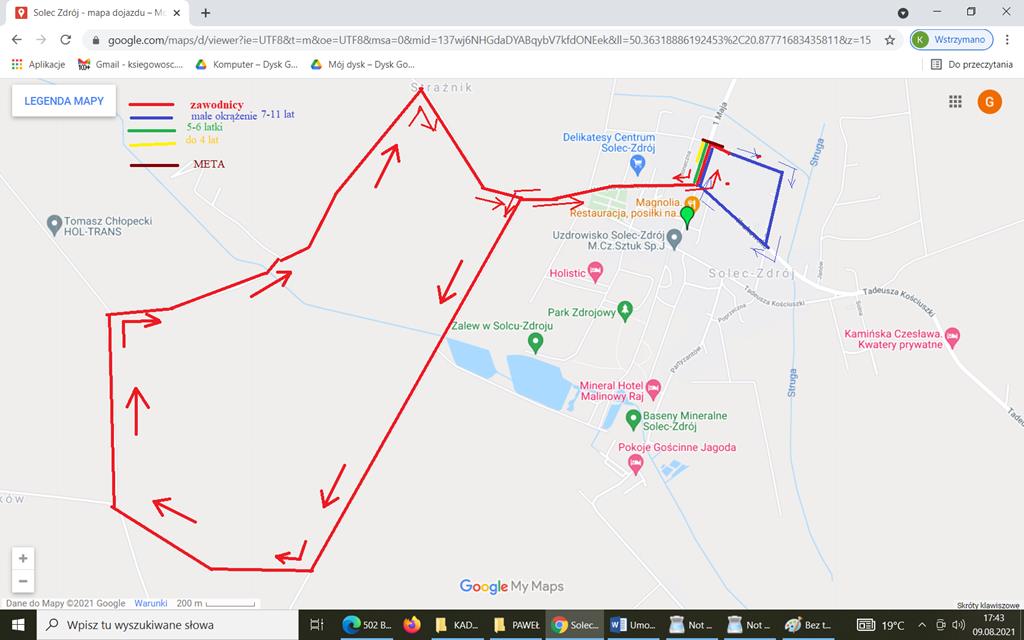
Task: Open the Wstrzymano profile menu
Action: [950, 40]
